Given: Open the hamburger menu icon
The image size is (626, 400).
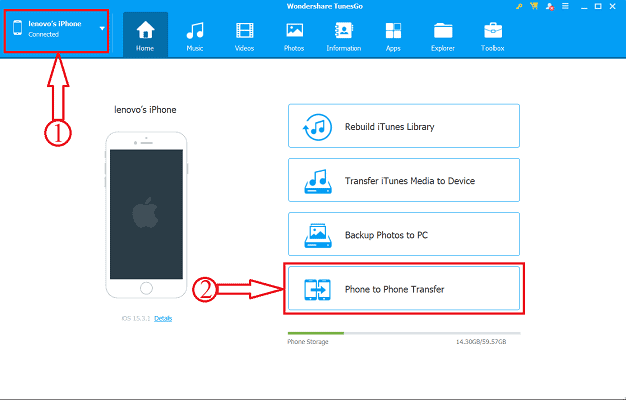Looking at the screenshot, I should [565, 6].
